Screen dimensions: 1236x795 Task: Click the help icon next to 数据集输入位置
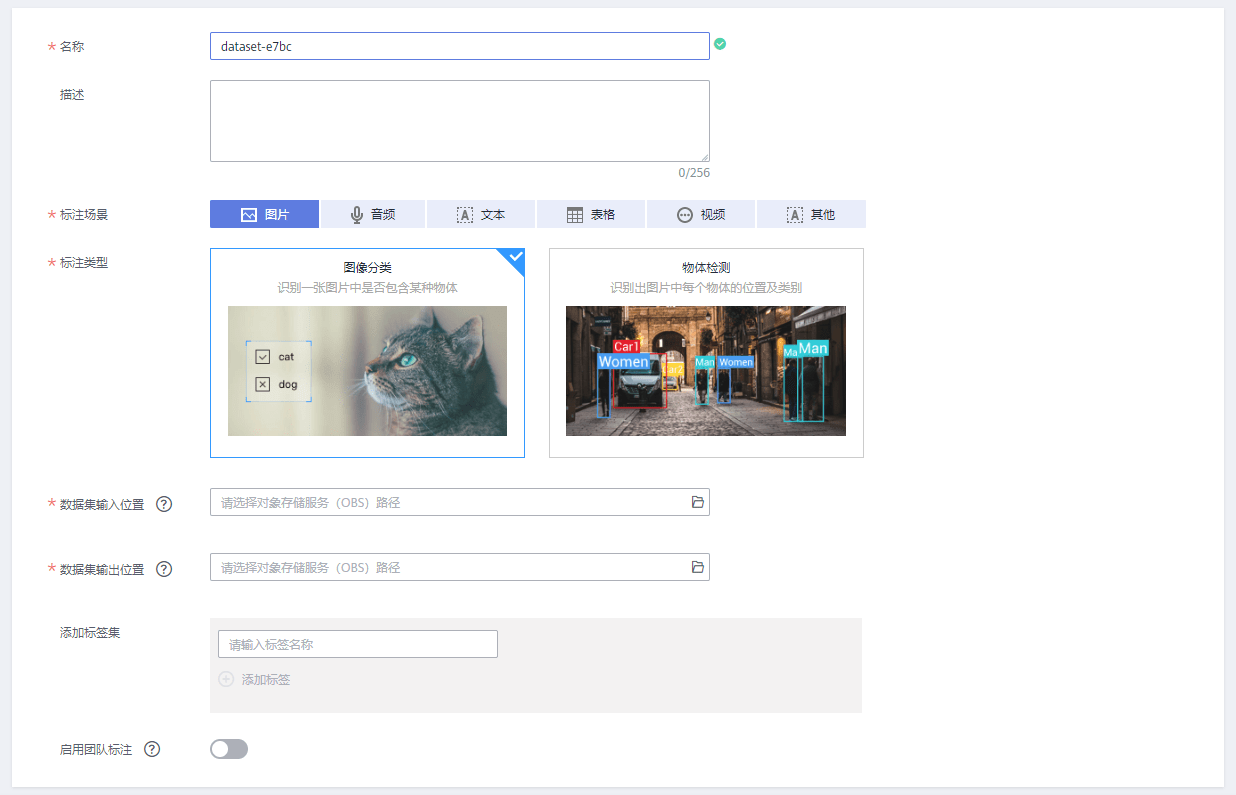164,504
